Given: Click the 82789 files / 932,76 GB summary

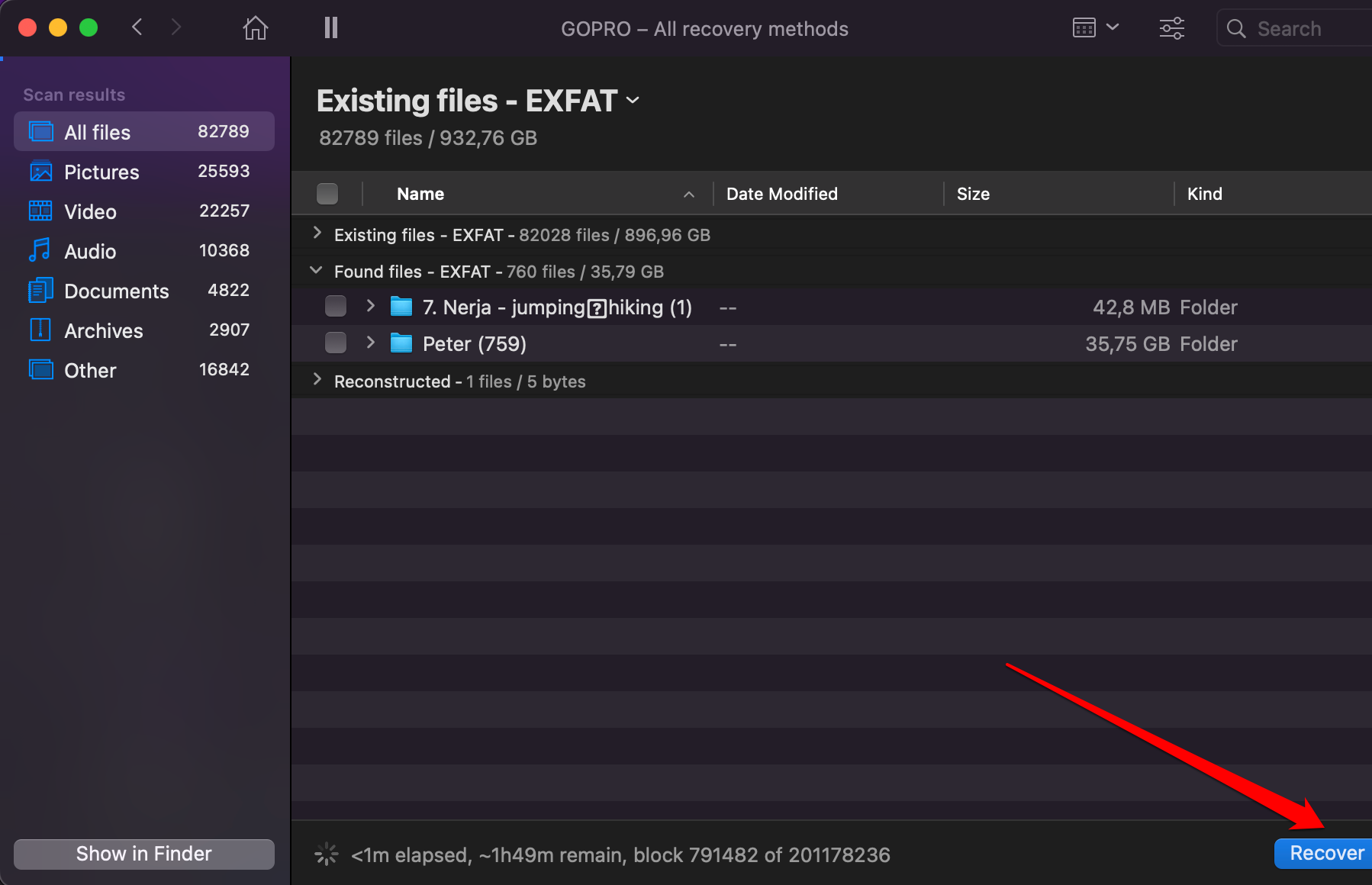Looking at the screenshot, I should click(x=428, y=138).
